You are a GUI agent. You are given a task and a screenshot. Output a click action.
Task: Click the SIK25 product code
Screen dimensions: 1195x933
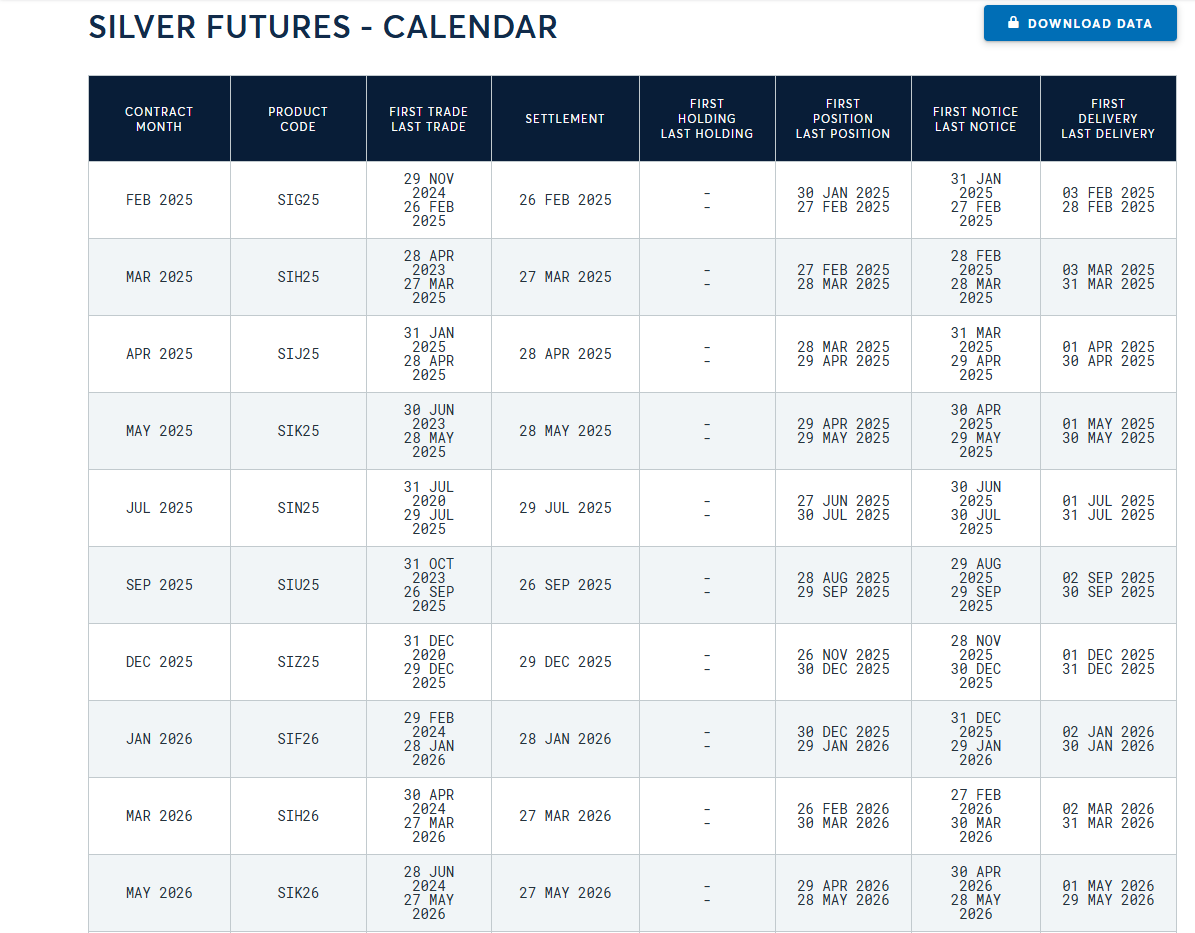click(298, 431)
